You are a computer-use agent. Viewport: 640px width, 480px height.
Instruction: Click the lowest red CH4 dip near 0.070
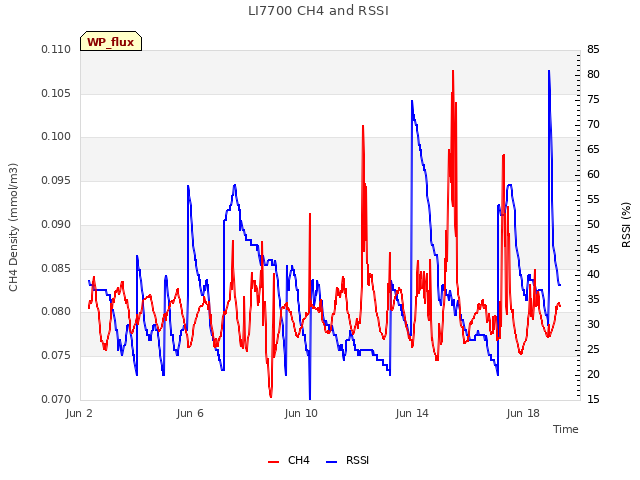point(271,396)
